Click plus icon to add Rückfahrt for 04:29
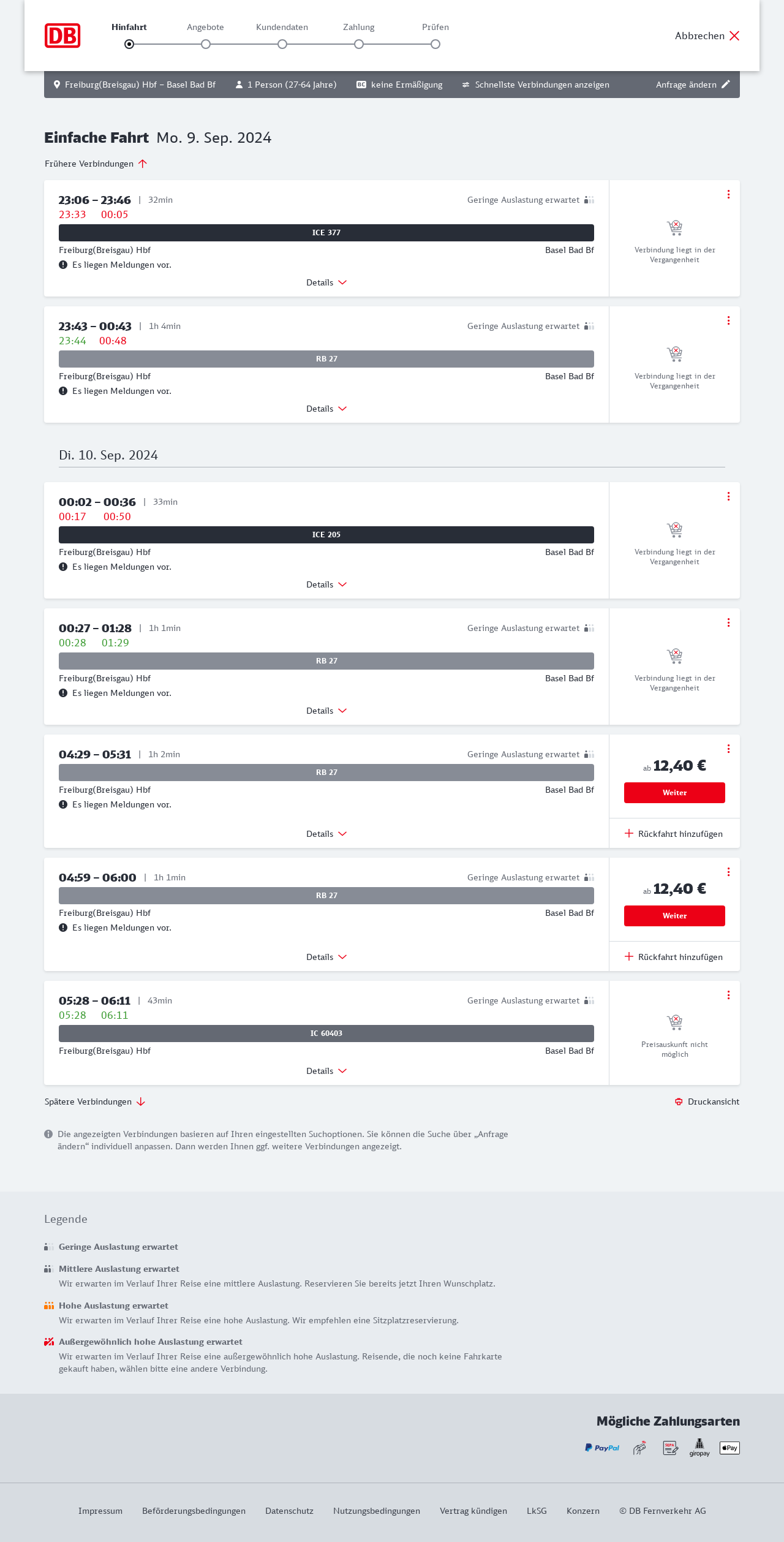The image size is (784, 1542). coord(629,834)
